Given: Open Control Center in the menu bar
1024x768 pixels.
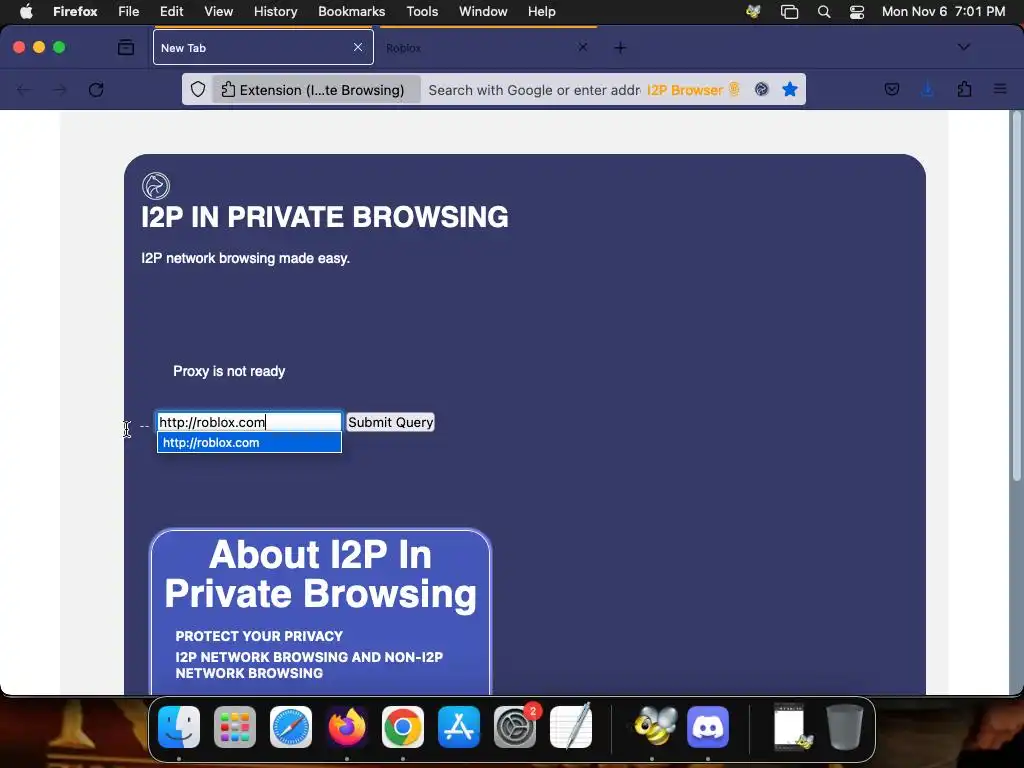Looking at the screenshot, I should click(857, 12).
